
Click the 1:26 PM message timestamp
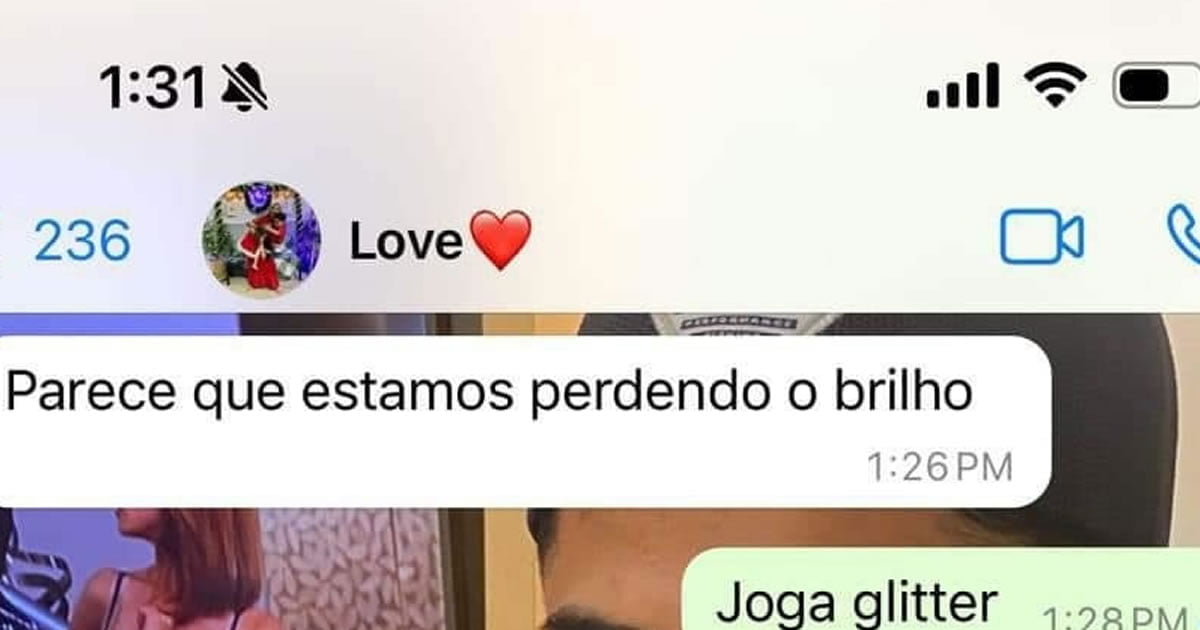[x=939, y=466]
